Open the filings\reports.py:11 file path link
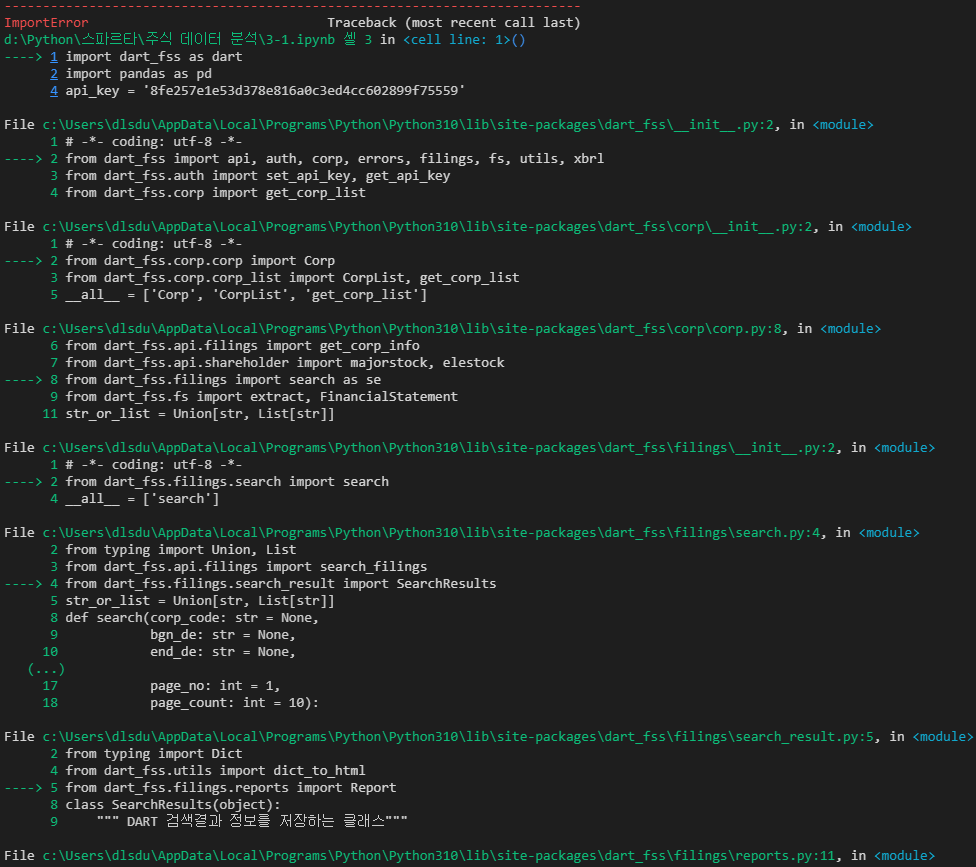Viewport: 976px width, 867px height. pos(439,856)
